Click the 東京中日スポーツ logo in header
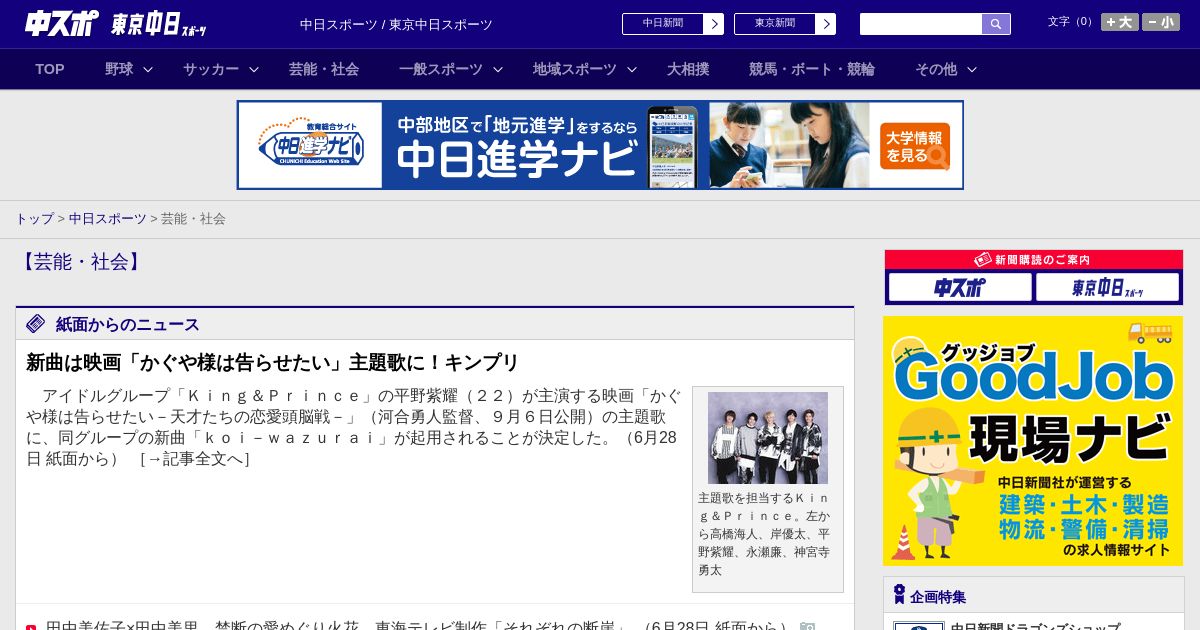This screenshot has height=630, width=1200. click(x=159, y=24)
